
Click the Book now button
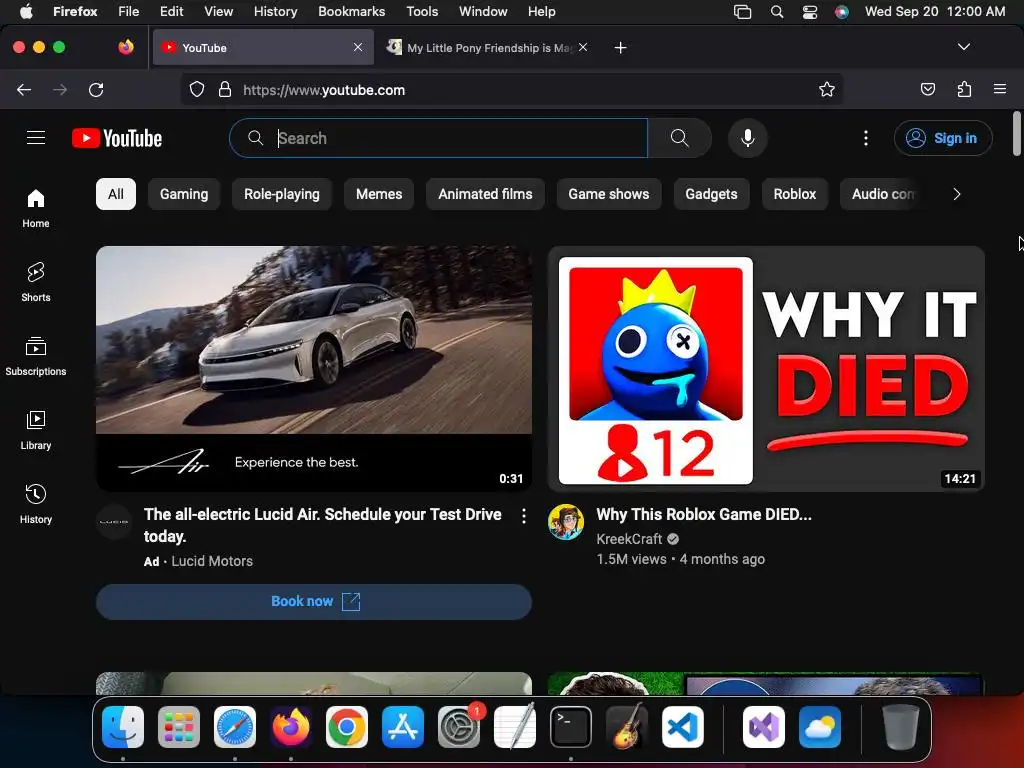[314, 601]
